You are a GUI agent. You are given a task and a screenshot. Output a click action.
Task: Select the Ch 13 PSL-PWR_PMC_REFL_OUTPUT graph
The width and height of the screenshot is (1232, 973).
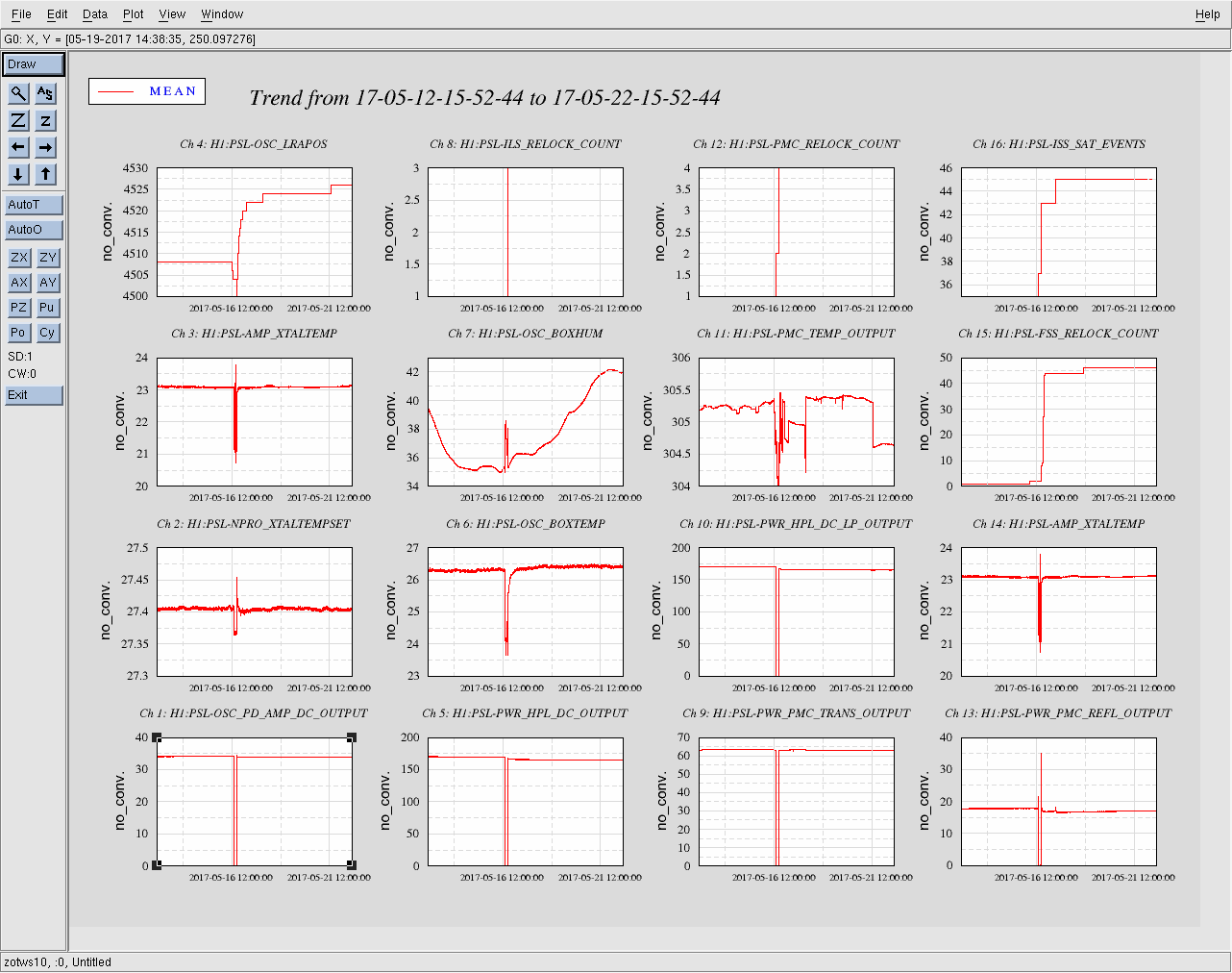pos(1059,802)
